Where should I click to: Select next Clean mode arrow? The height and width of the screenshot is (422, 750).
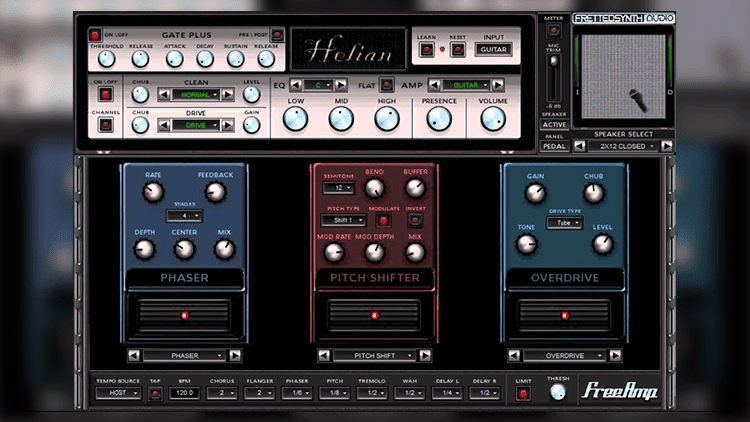pyautogui.click(x=228, y=95)
